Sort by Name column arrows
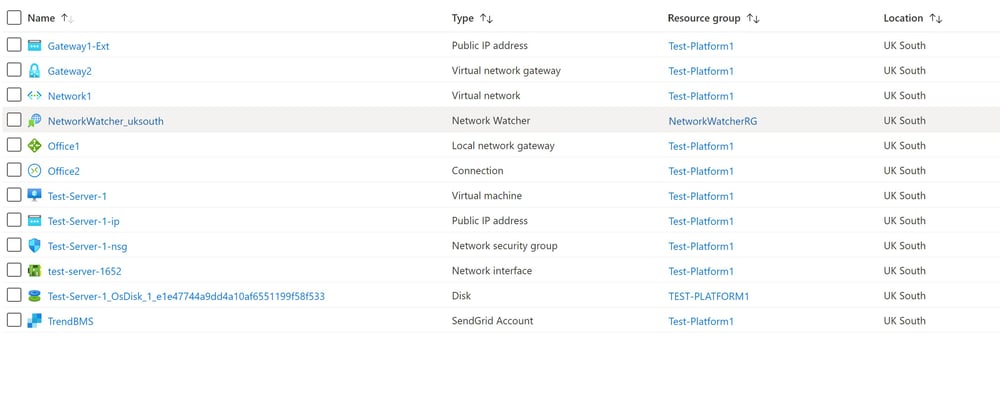 coord(67,18)
